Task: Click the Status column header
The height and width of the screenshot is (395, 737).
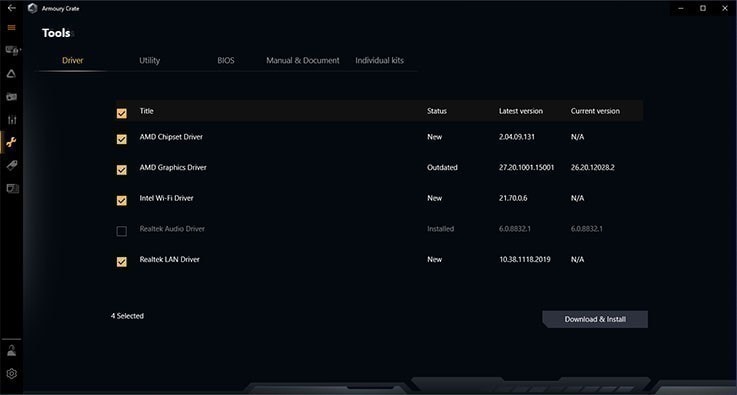Action: (437, 111)
